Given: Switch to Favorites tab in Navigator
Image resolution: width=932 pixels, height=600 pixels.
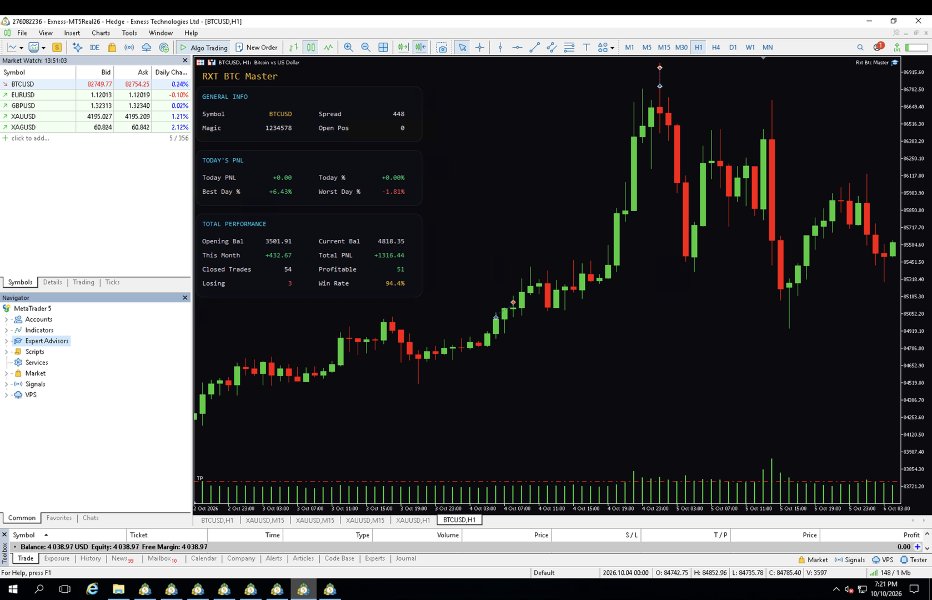Looking at the screenshot, I should 59,518.
